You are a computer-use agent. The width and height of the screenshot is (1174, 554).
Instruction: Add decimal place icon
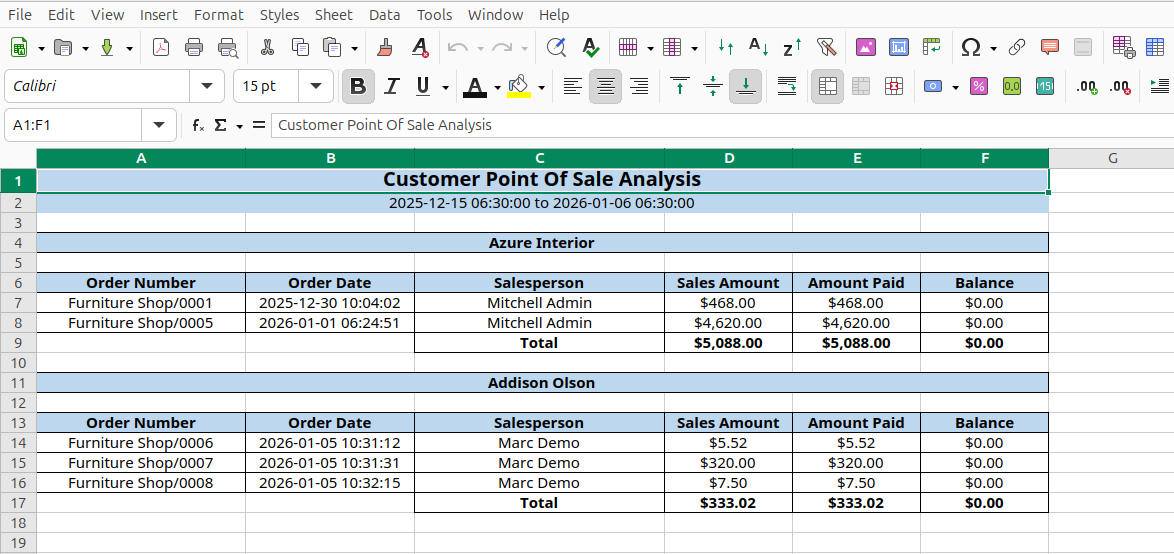click(x=1086, y=87)
